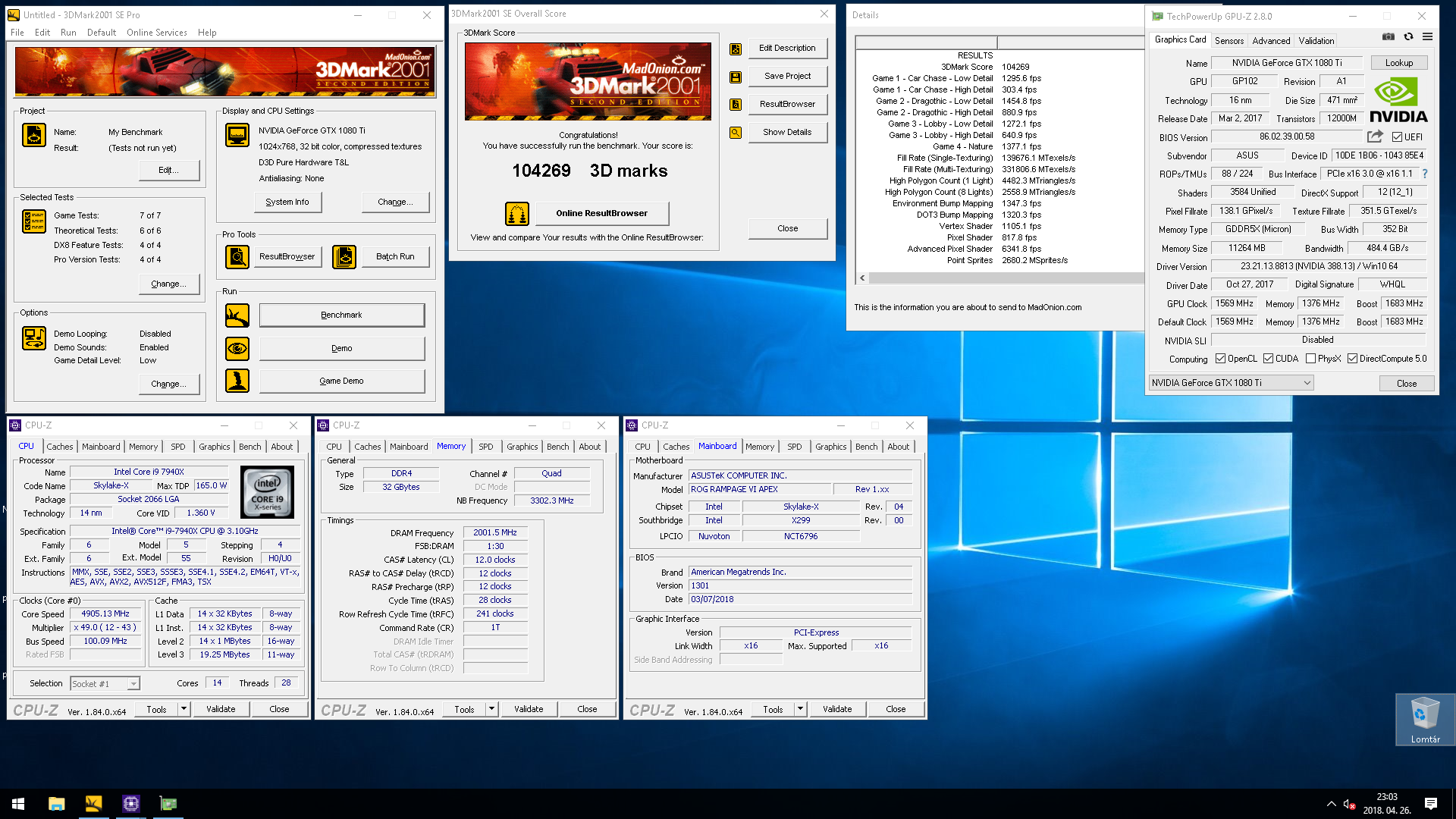Click the Demo eye icon

[237, 349]
